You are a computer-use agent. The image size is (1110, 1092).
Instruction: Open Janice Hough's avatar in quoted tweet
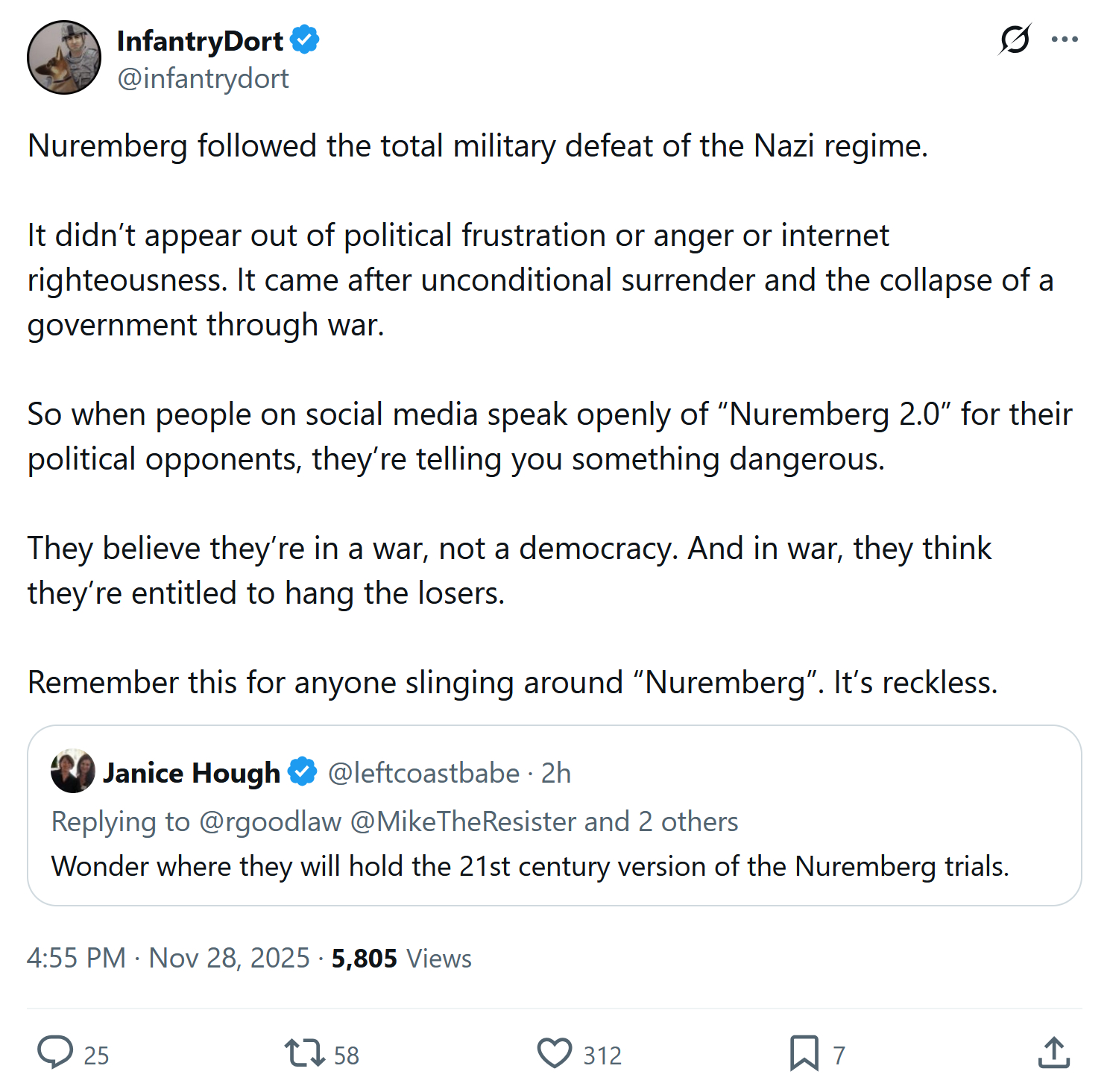point(72,771)
